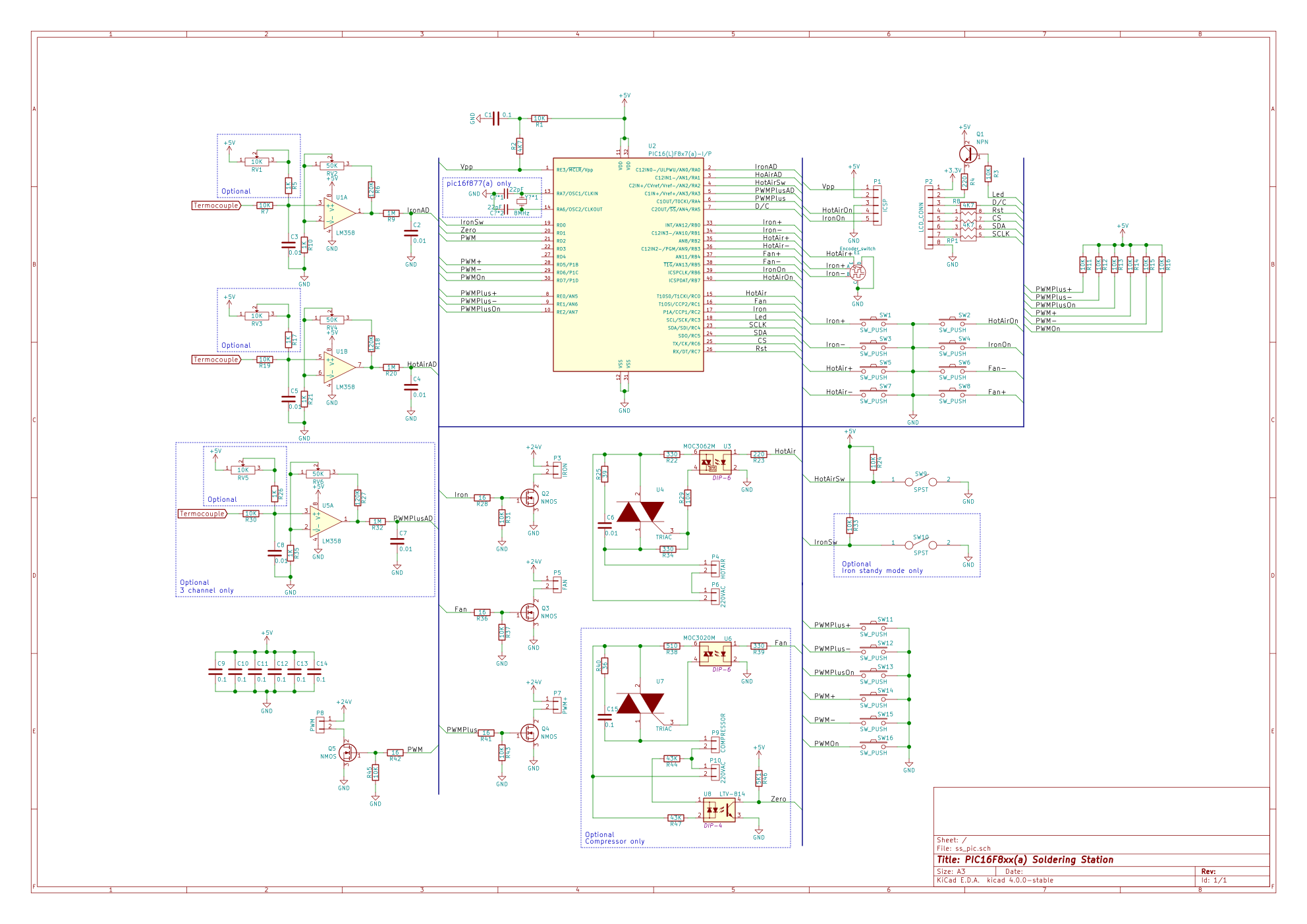Click the SW1 push button for Iron+
1307x924 pixels.
[874, 323]
